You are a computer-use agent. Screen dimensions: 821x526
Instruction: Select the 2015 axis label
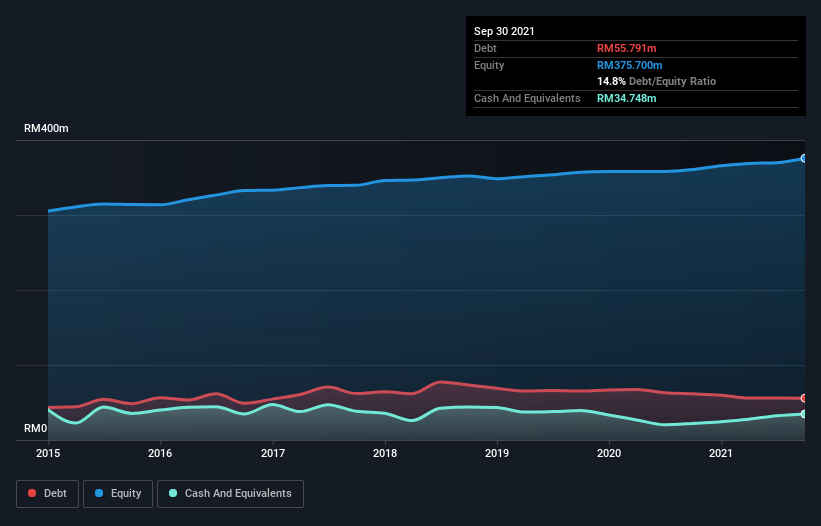(x=48, y=453)
